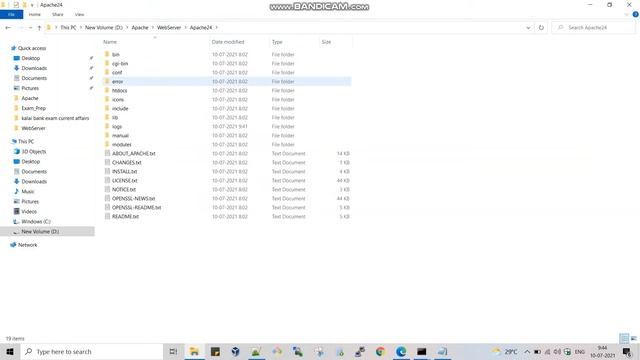Open the Windows Start menu
Screen dimensions: 640x360
(10, 351)
